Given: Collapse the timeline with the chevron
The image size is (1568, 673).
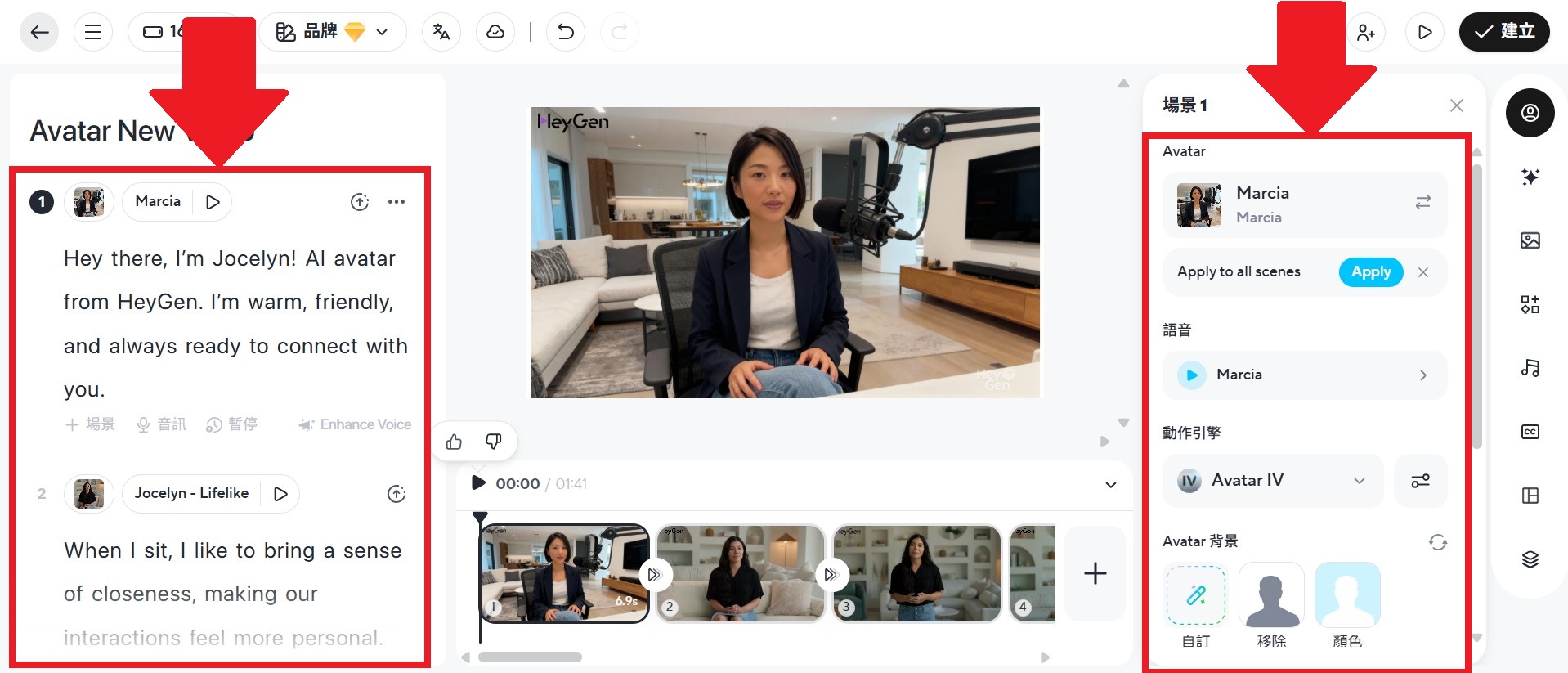Looking at the screenshot, I should pyautogui.click(x=1111, y=484).
